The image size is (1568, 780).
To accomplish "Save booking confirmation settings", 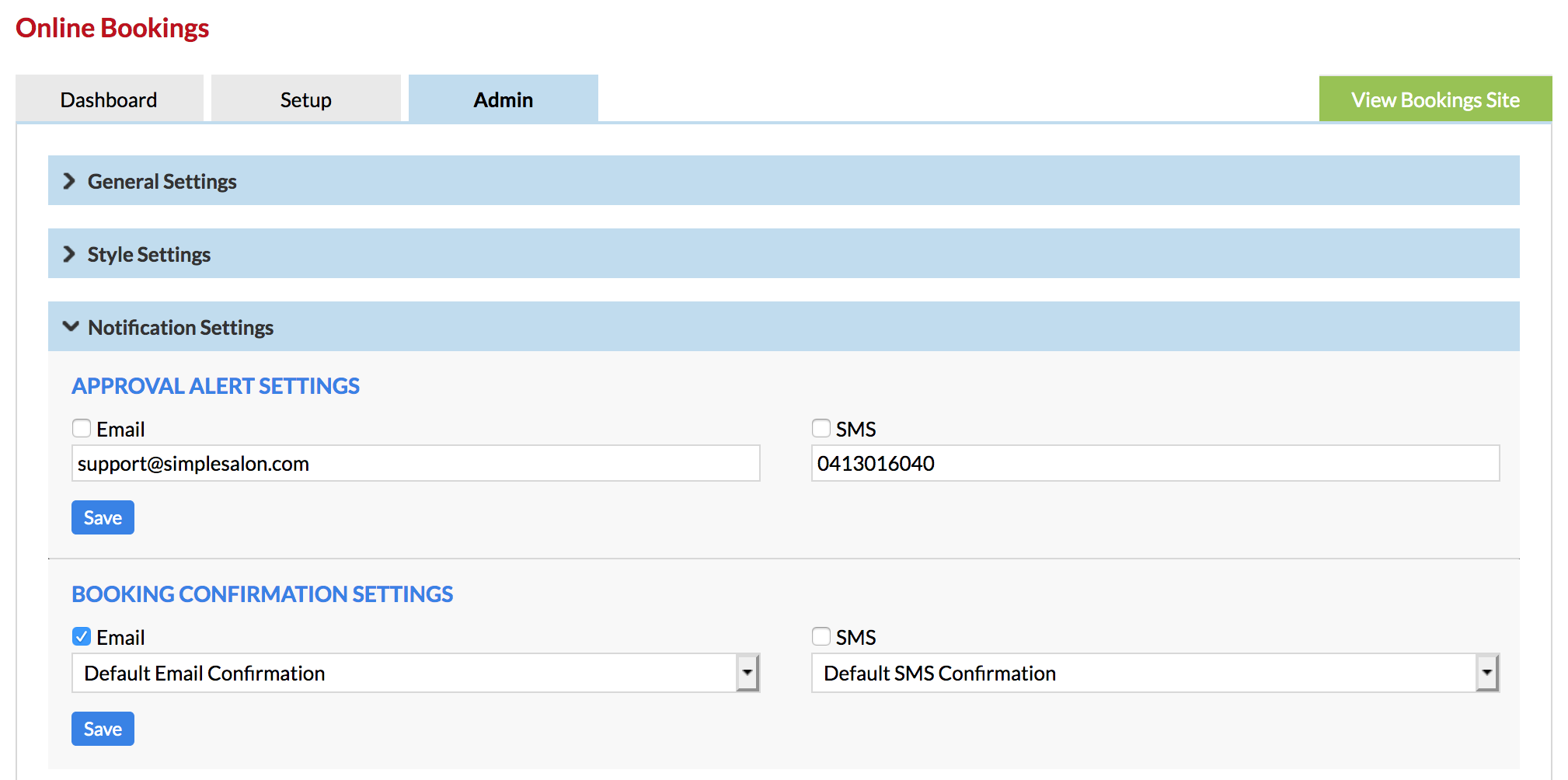I will [x=103, y=729].
